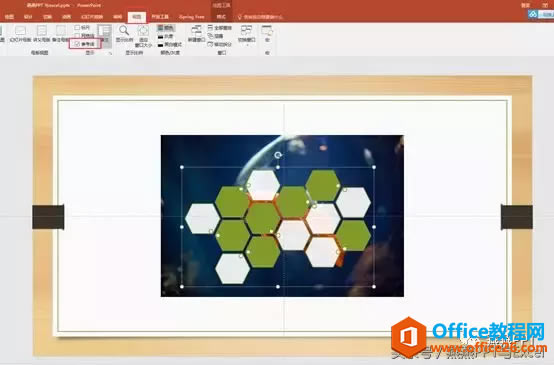Open the Show group dialog launcher
Screen dimensions: 554x365
[x=110, y=53]
